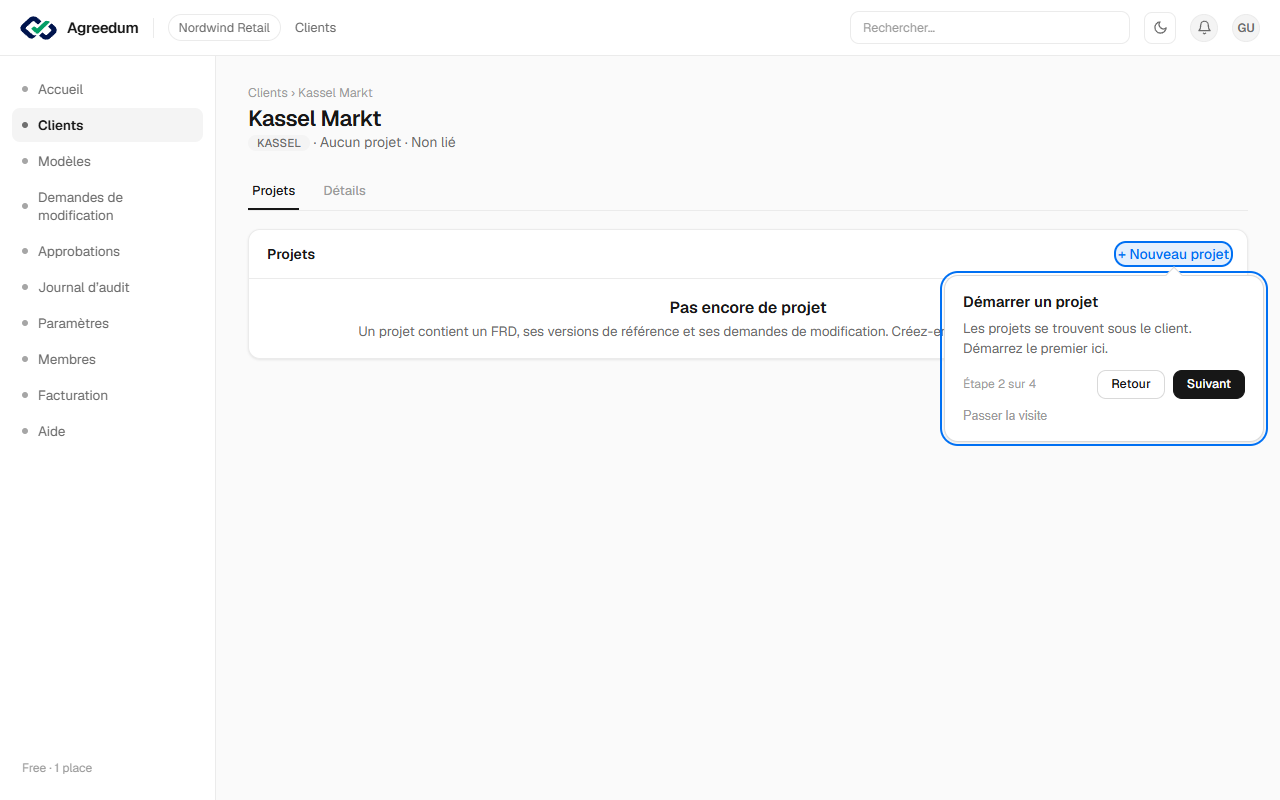The image size is (1280, 800).
Task: Open Membres in the sidebar
Action: coord(107,359)
